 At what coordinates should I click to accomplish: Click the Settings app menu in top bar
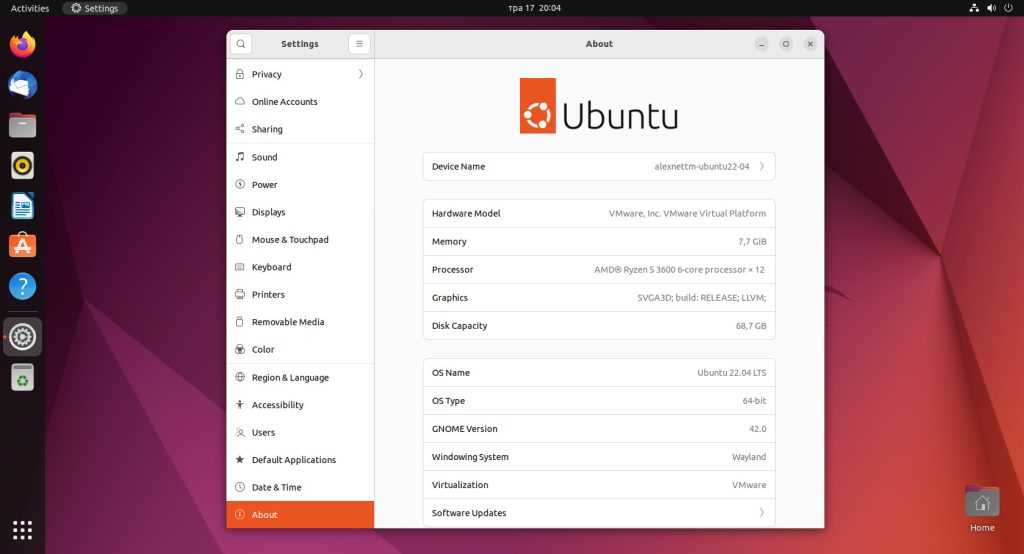pyautogui.click(x=95, y=8)
